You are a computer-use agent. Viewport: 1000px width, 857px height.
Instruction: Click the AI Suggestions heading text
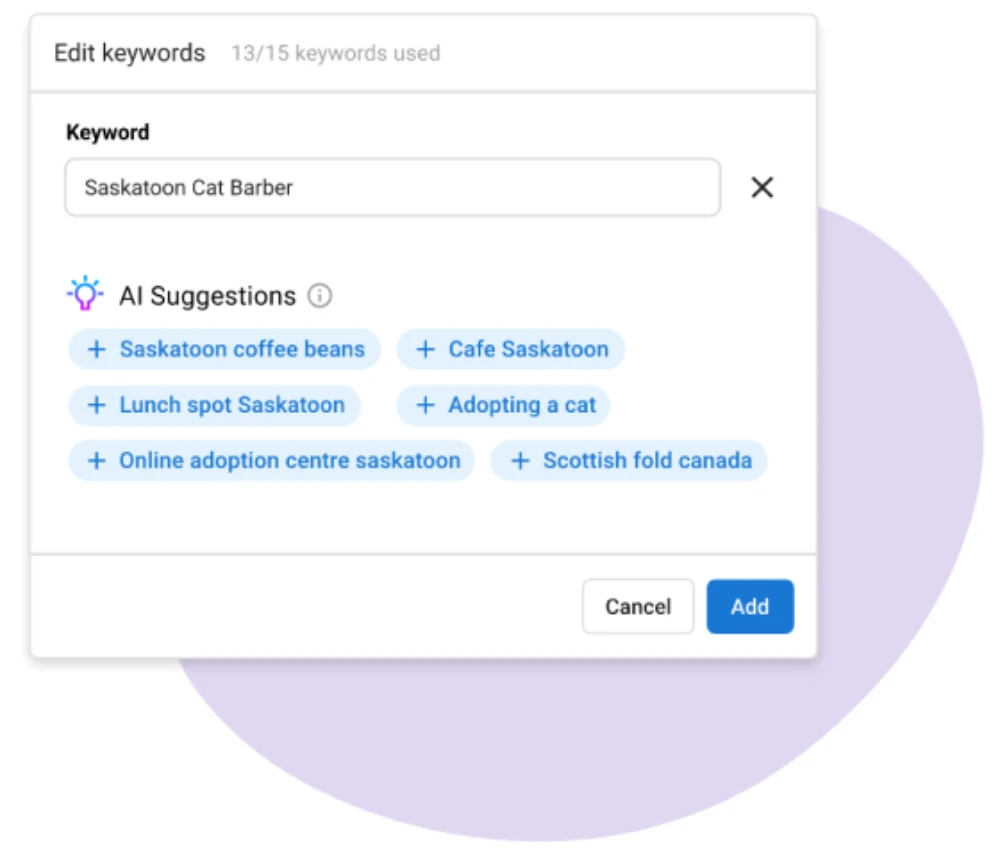pos(207,296)
